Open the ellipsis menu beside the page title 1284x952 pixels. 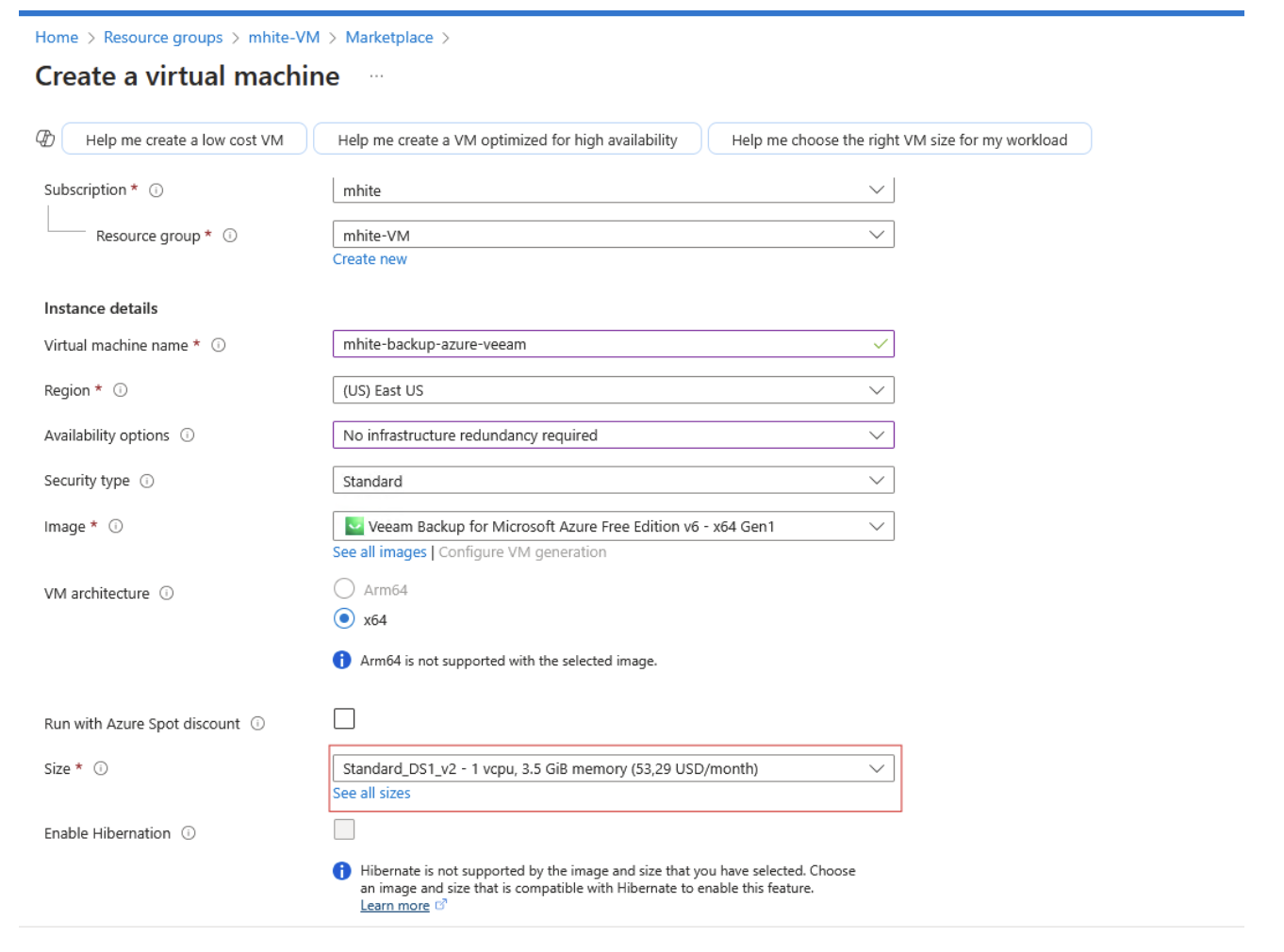click(x=376, y=76)
